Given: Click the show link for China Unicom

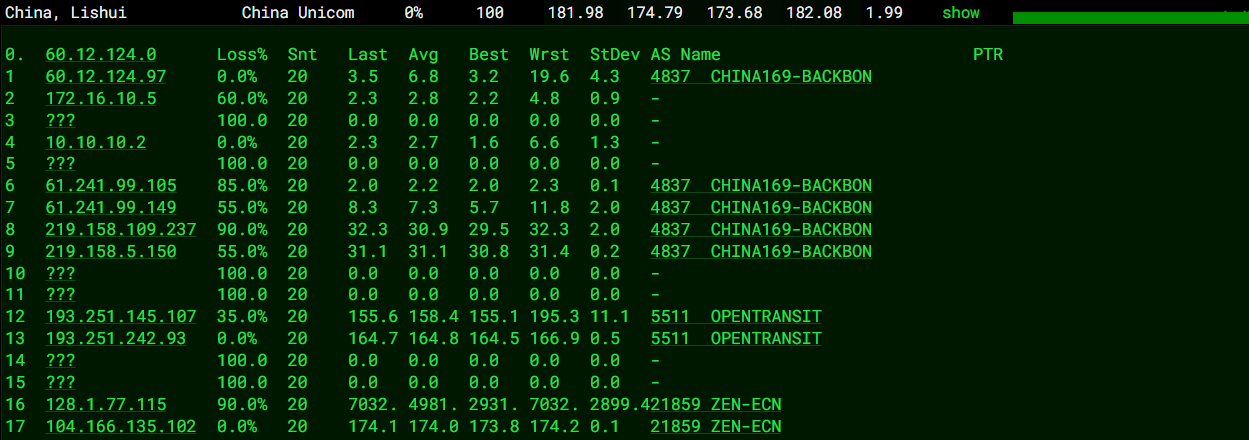Looking at the screenshot, I should pyautogui.click(x=960, y=13).
